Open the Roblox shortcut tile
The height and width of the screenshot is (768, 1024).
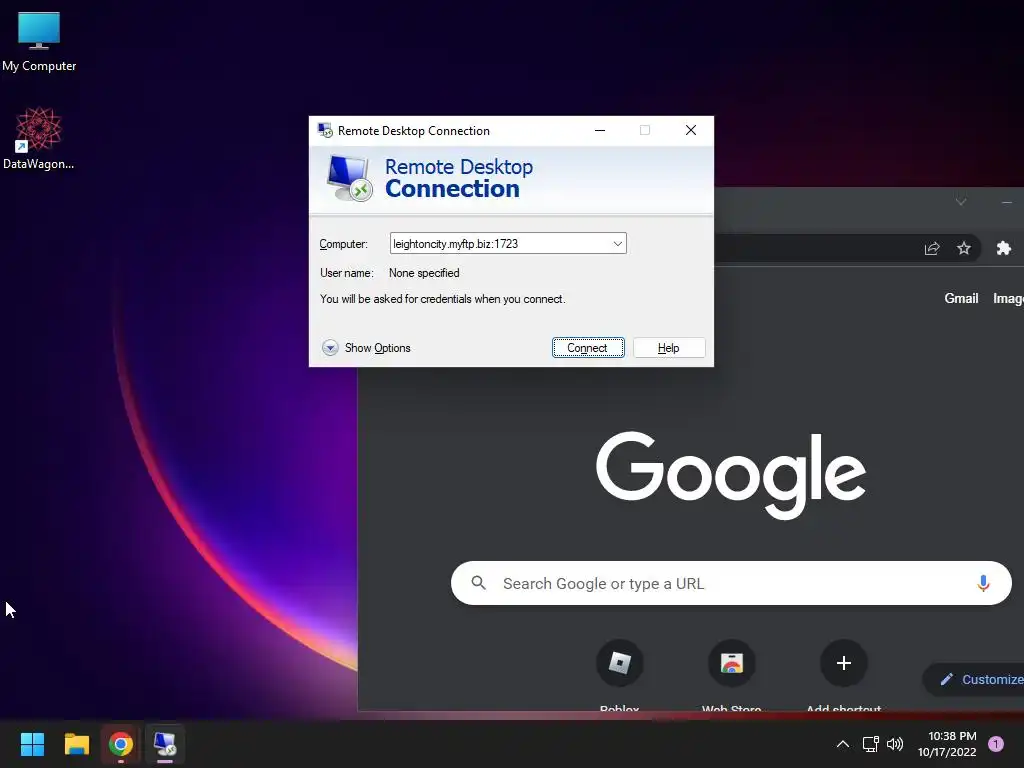(x=619, y=675)
